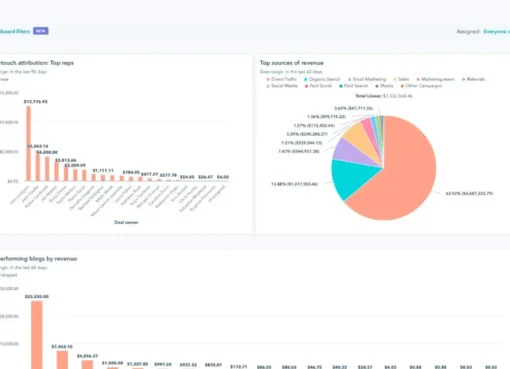Click the $7,463.10 blog value label
Image resolution: width=510 pixels, height=369 pixels.
[62, 347]
